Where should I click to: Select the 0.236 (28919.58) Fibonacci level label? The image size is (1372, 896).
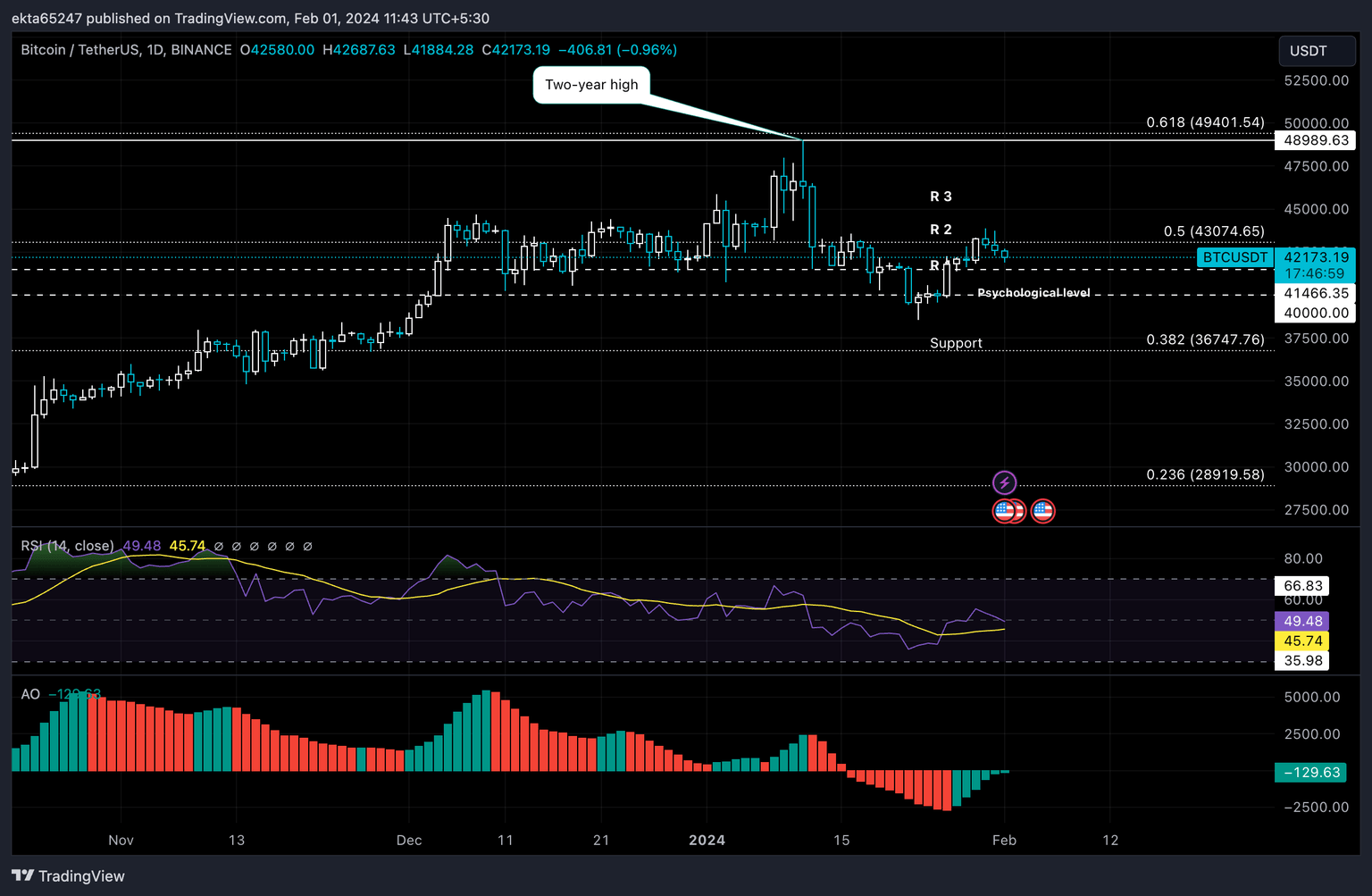point(1205,474)
